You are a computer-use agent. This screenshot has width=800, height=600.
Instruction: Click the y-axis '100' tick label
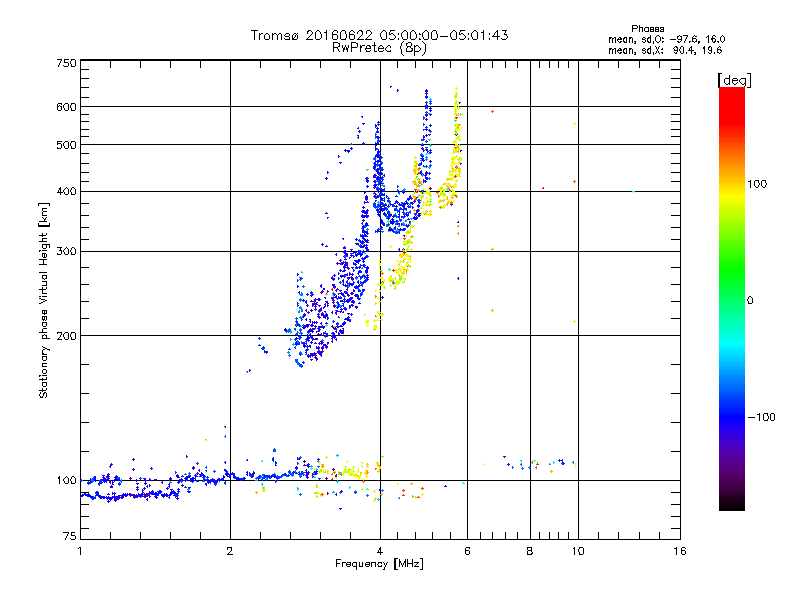66,480
